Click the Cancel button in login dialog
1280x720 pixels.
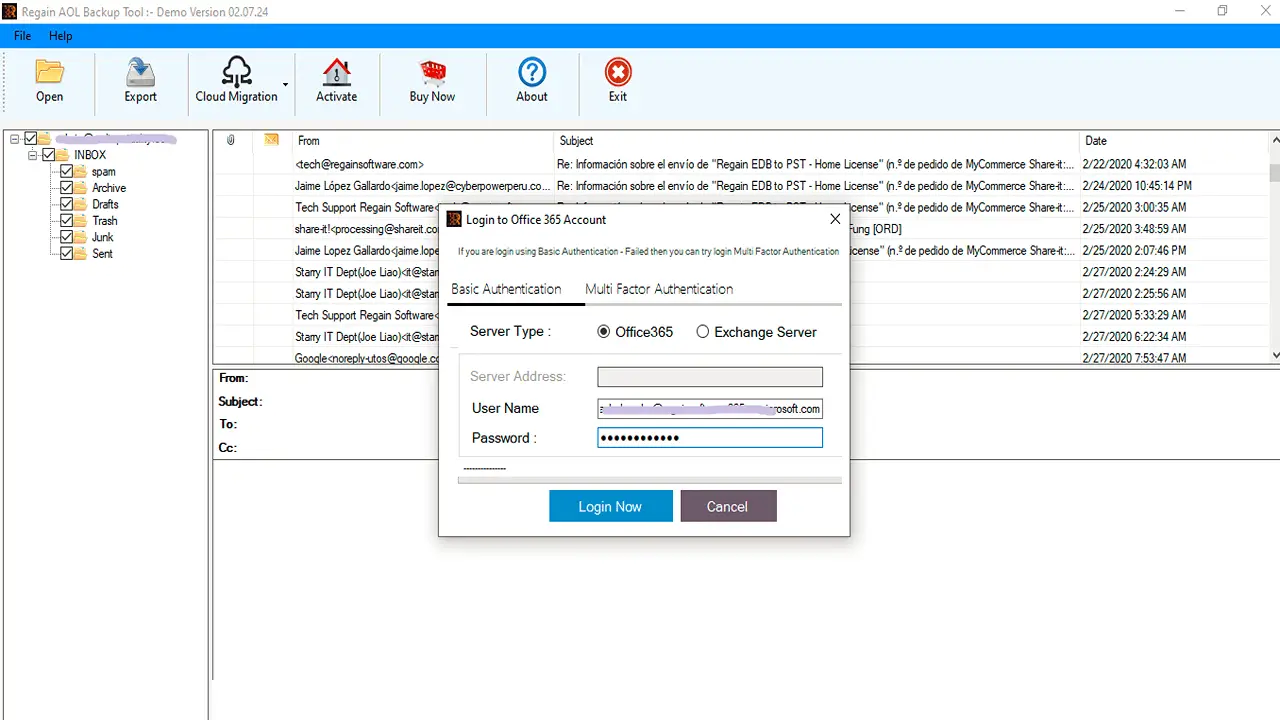[x=727, y=506]
